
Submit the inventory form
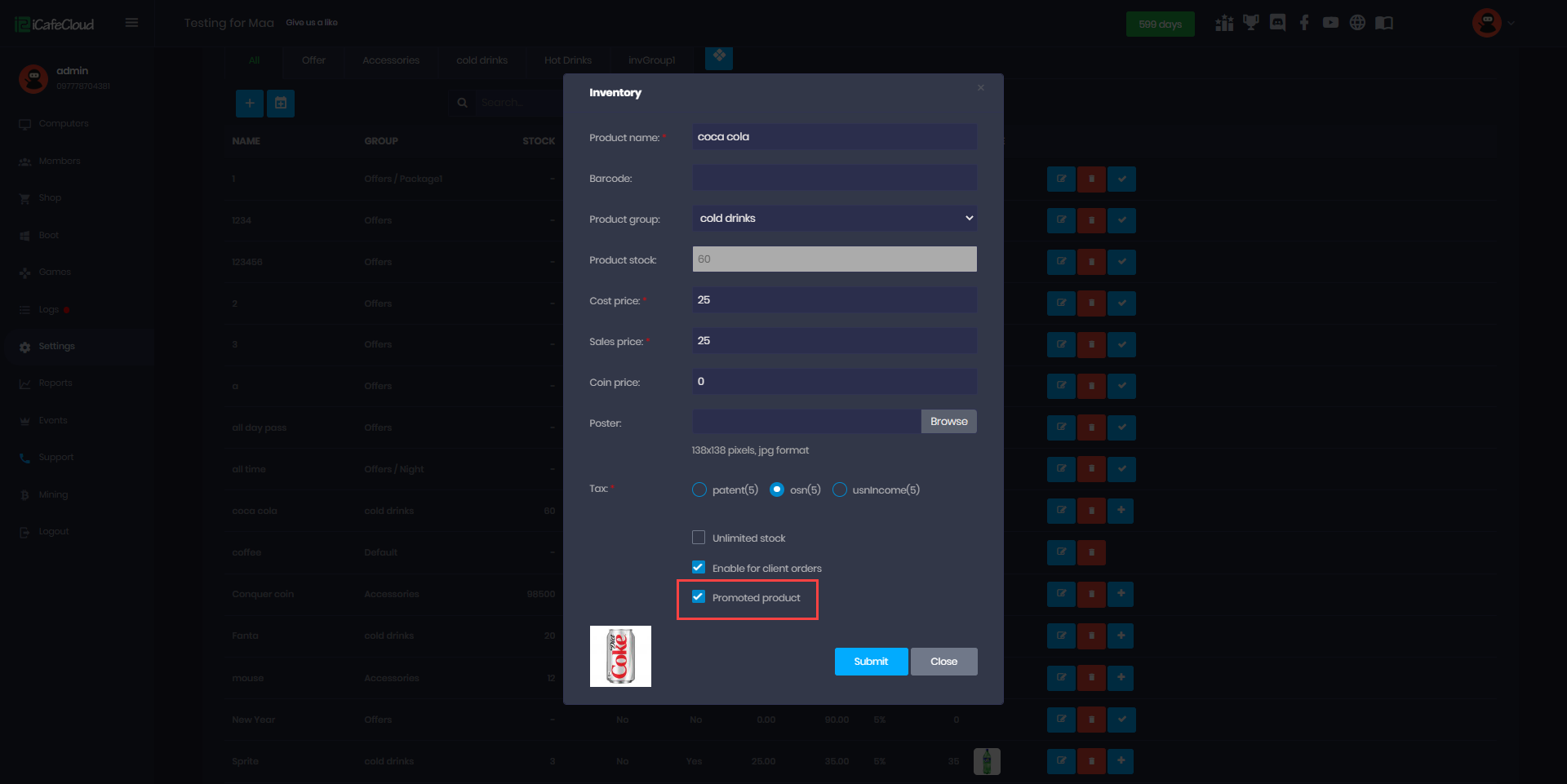coord(871,662)
